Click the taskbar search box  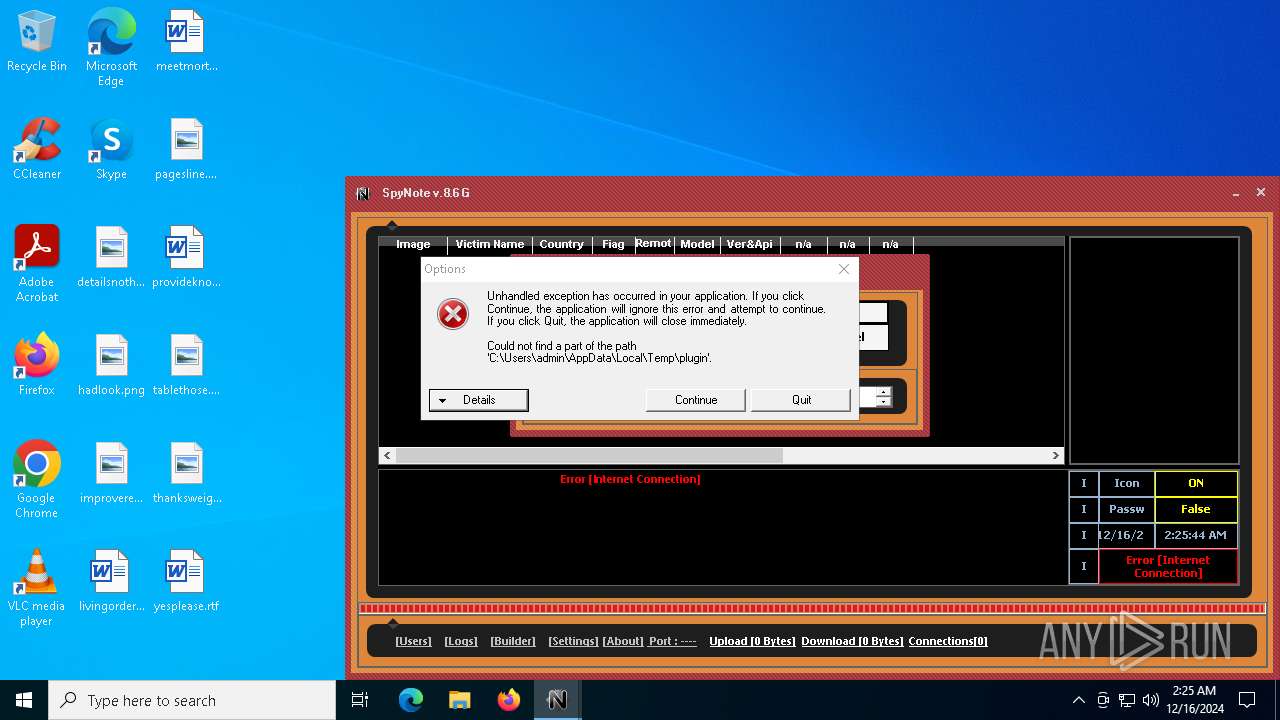pos(192,700)
